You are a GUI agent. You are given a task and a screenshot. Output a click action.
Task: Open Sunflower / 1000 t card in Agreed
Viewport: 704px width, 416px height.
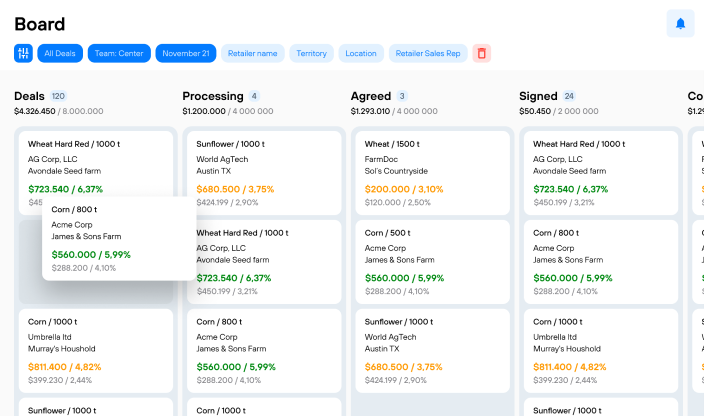[432, 351]
